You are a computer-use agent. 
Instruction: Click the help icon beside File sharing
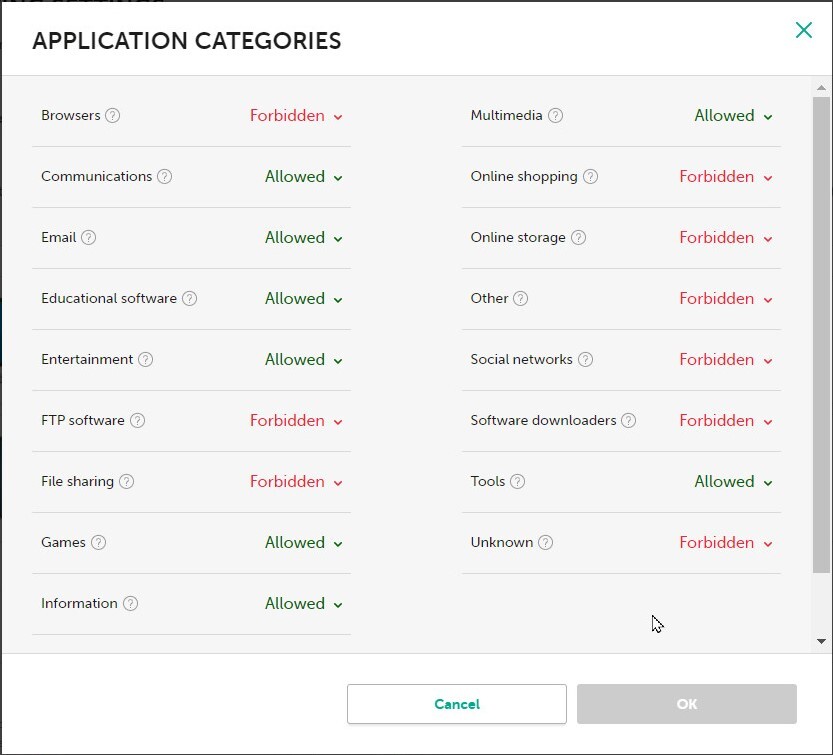tap(127, 482)
